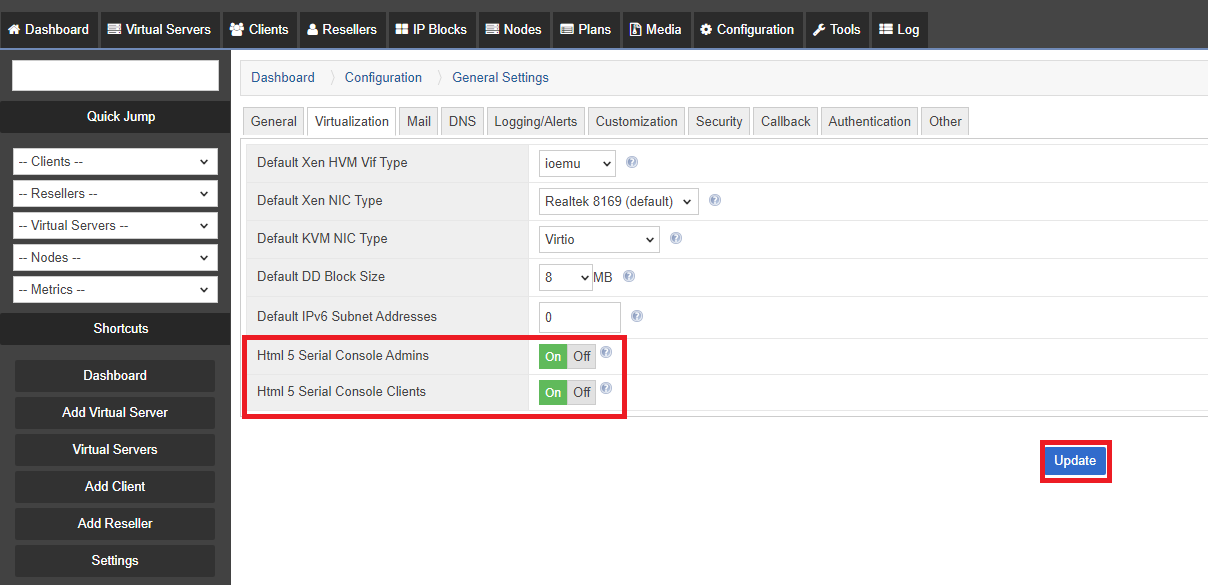Turn On Html 5 Serial Console Admins
Image resolution: width=1208 pixels, height=585 pixels.
553,356
